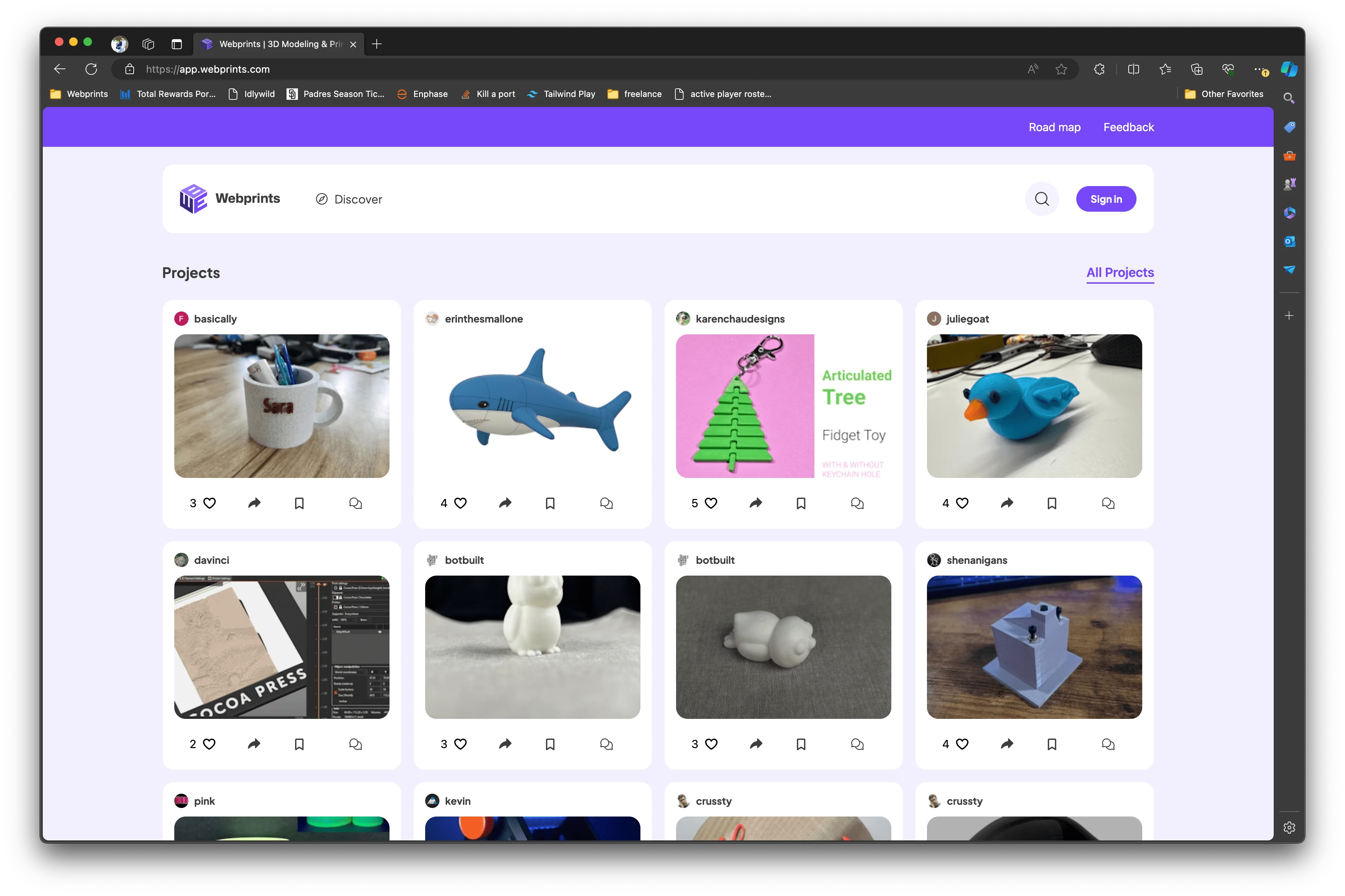Select the Webprints browser tab

click(x=274, y=44)
